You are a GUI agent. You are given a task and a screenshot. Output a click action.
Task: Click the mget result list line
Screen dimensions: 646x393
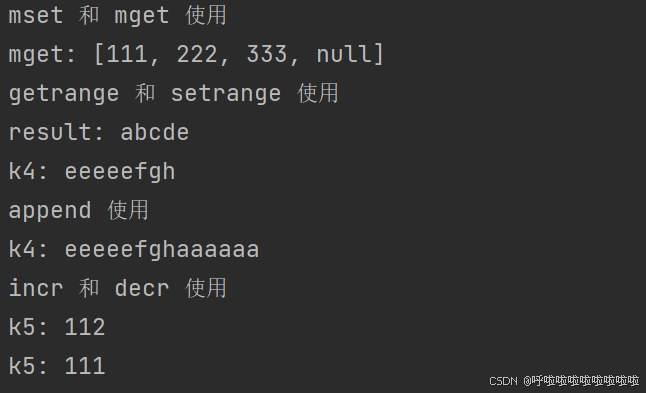point(196,54)
